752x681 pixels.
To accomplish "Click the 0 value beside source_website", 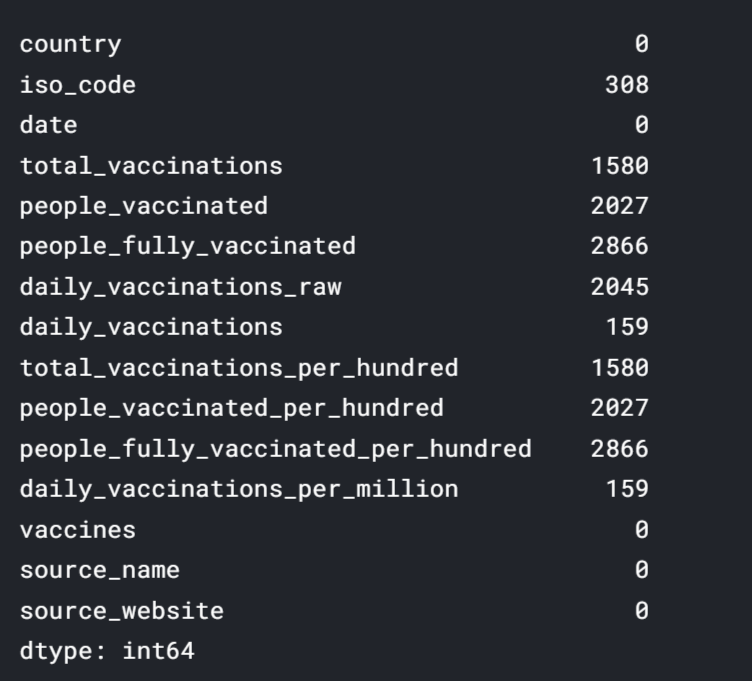I will coord(641,610).
